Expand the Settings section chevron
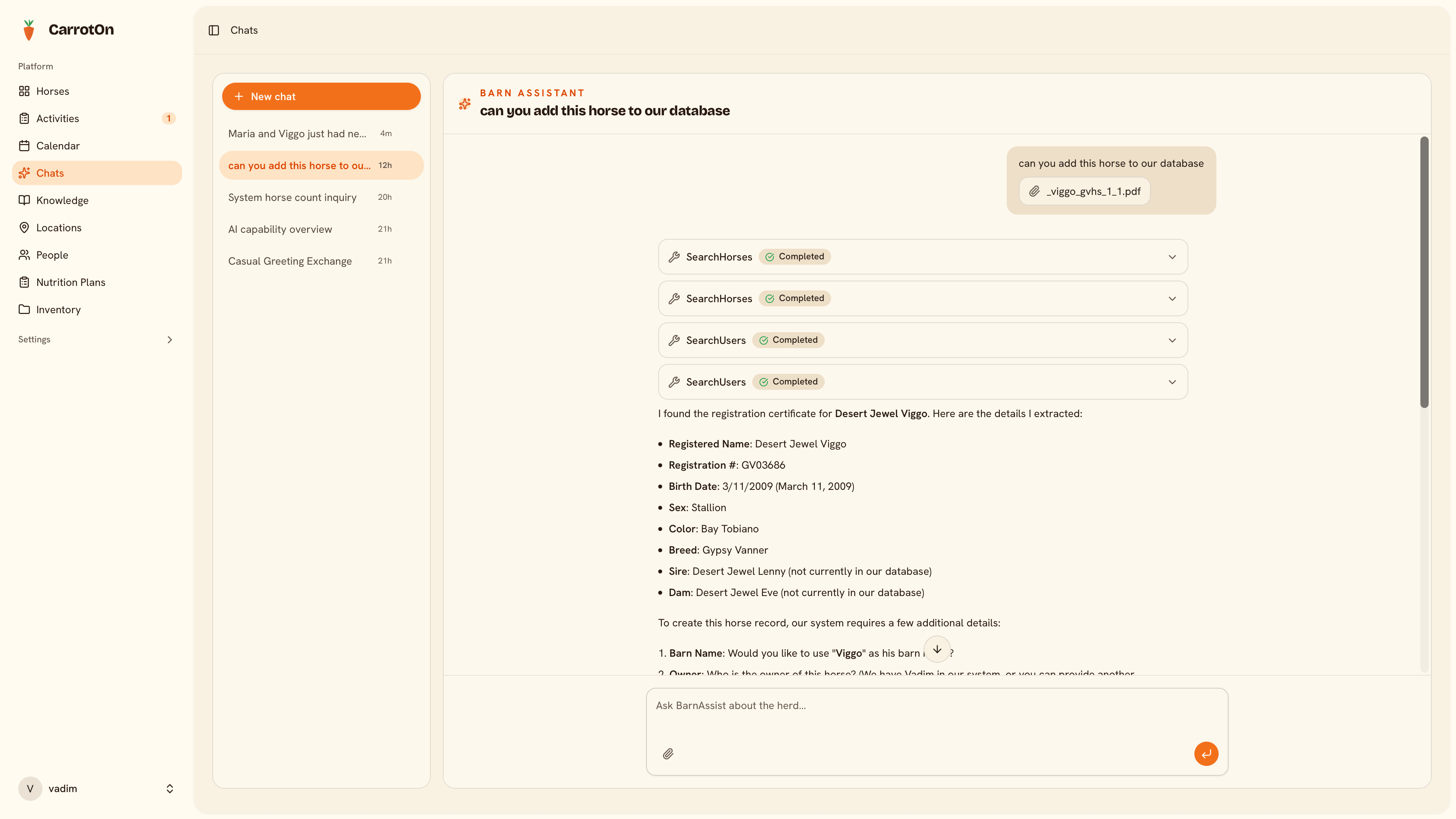This screenshot has height=819, width=1456. click(x=169, y=340)
